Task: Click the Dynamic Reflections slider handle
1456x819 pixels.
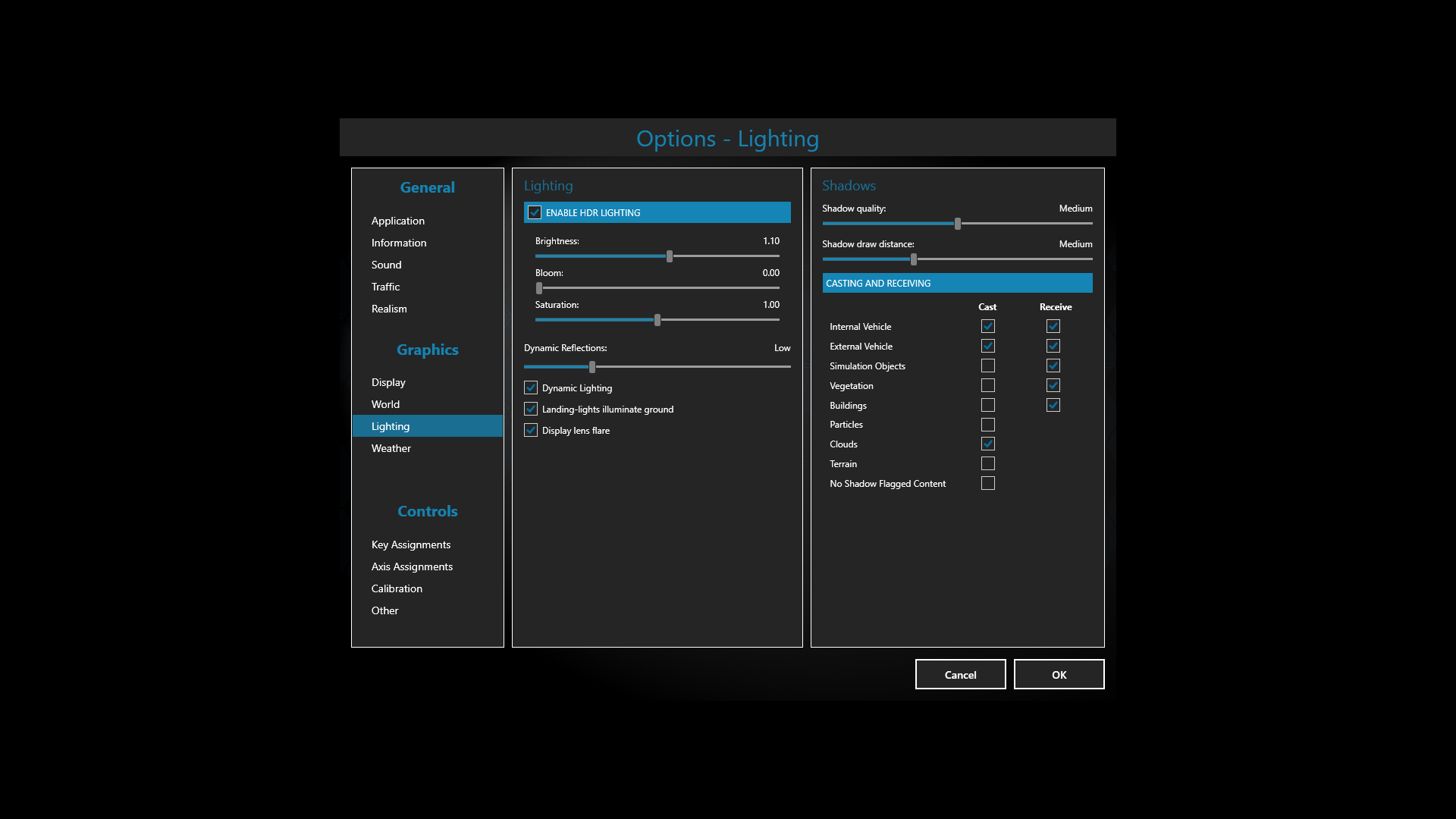Action: pyautogui.click(x=592, y=367)
